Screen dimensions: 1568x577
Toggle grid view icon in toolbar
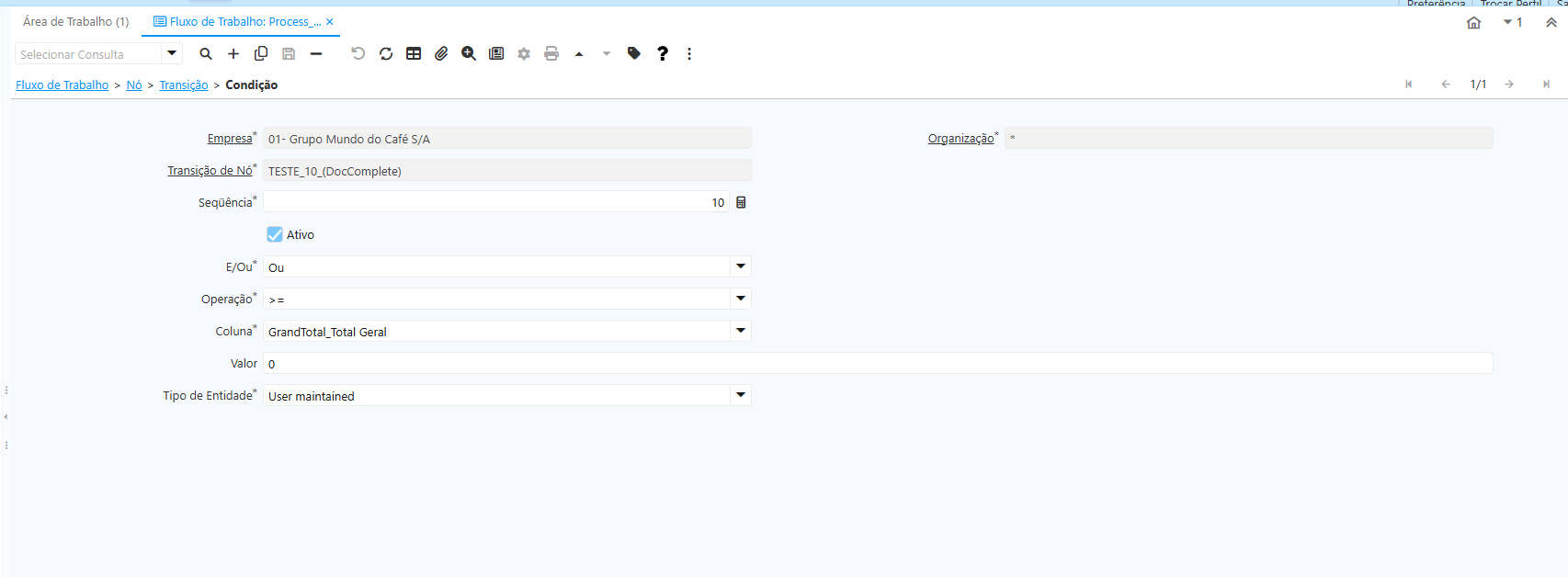coord(414,53)
